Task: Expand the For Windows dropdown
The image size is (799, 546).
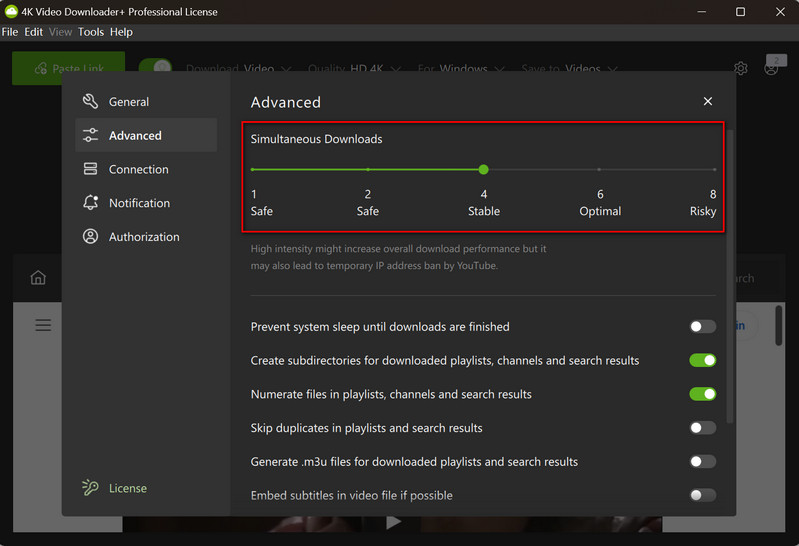Action: 461,68
